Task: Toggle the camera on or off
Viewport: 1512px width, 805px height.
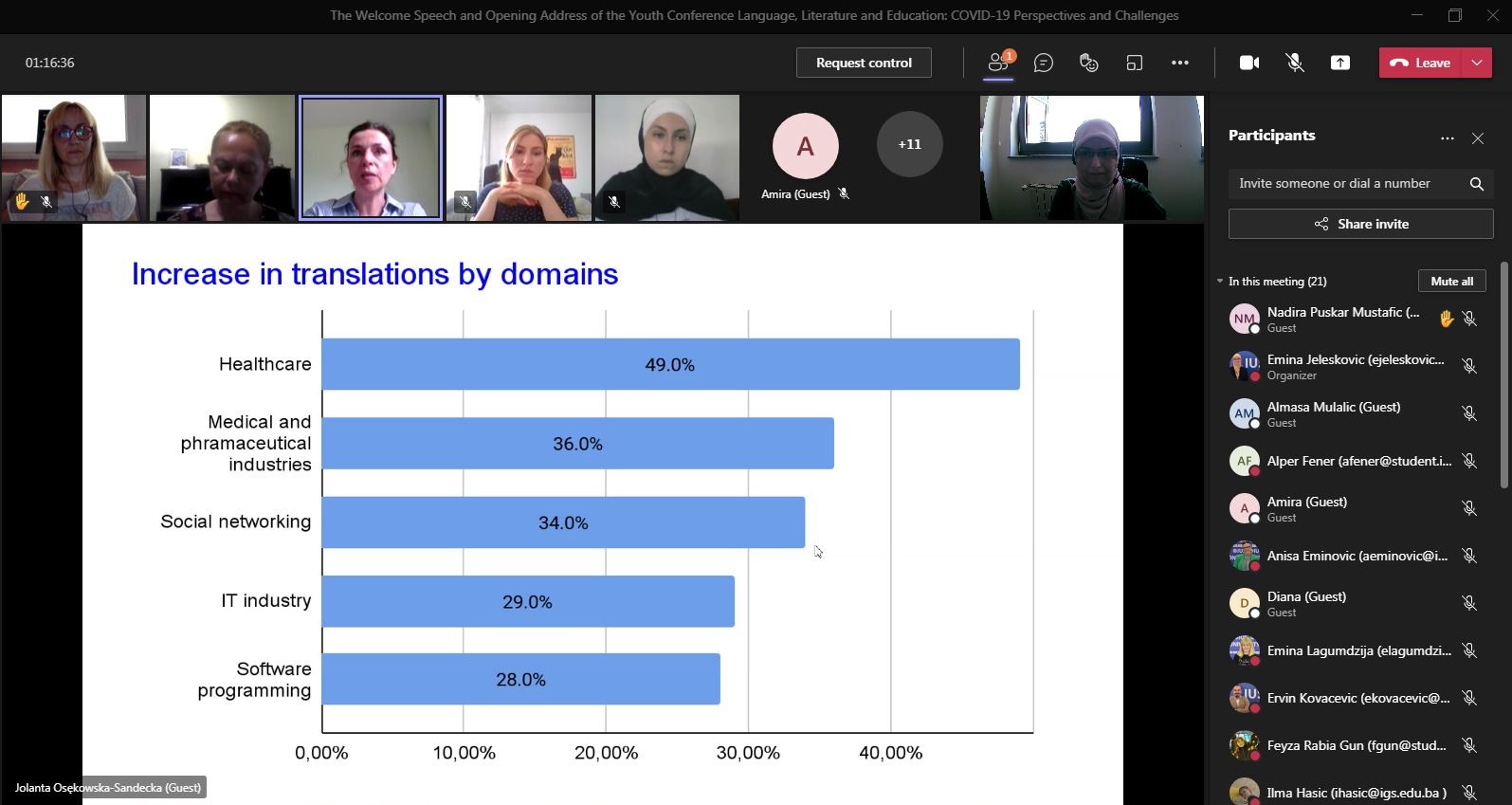Action: [x=1249, y=63]
